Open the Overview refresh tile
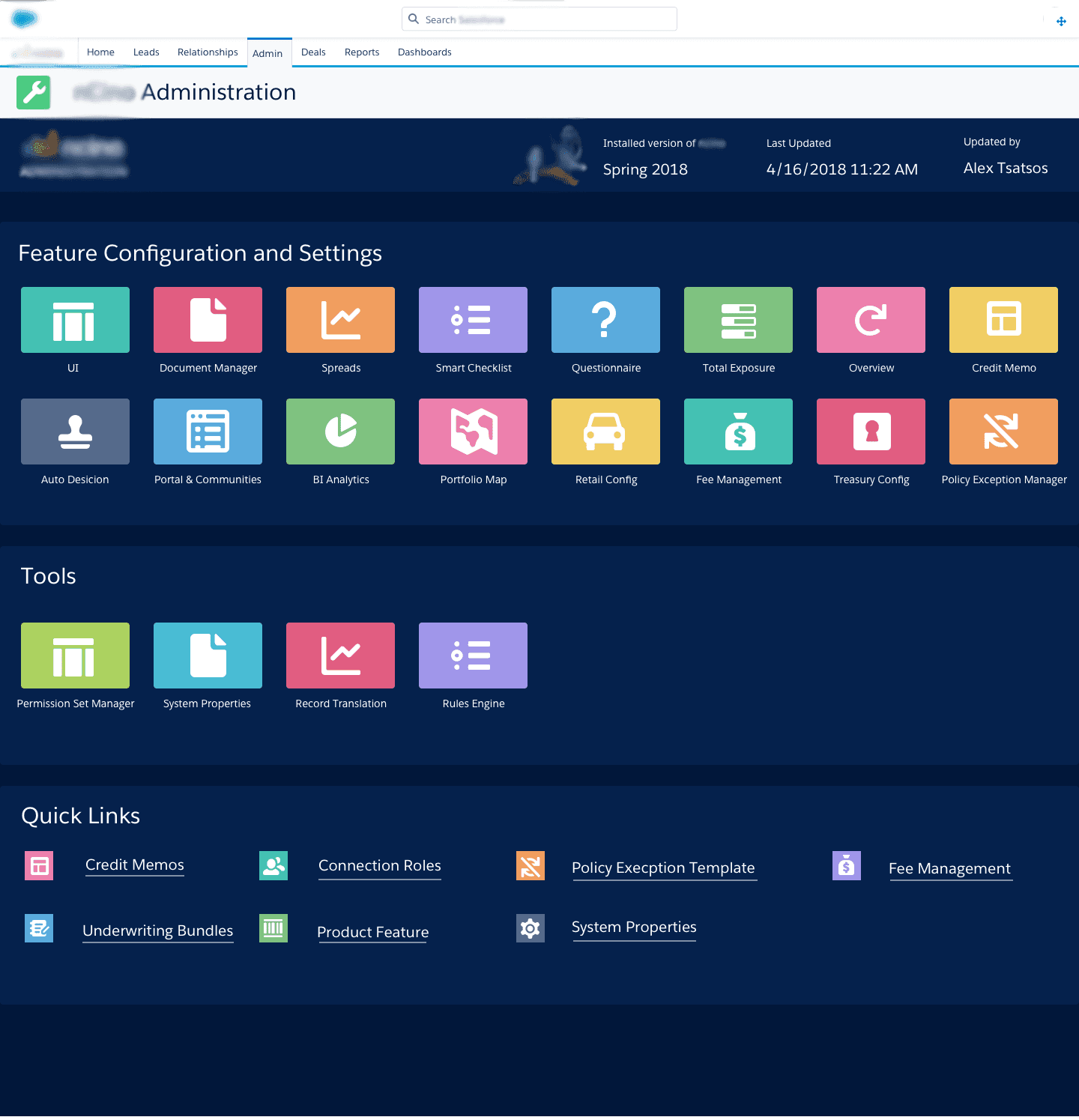 [x=871, y=320]
